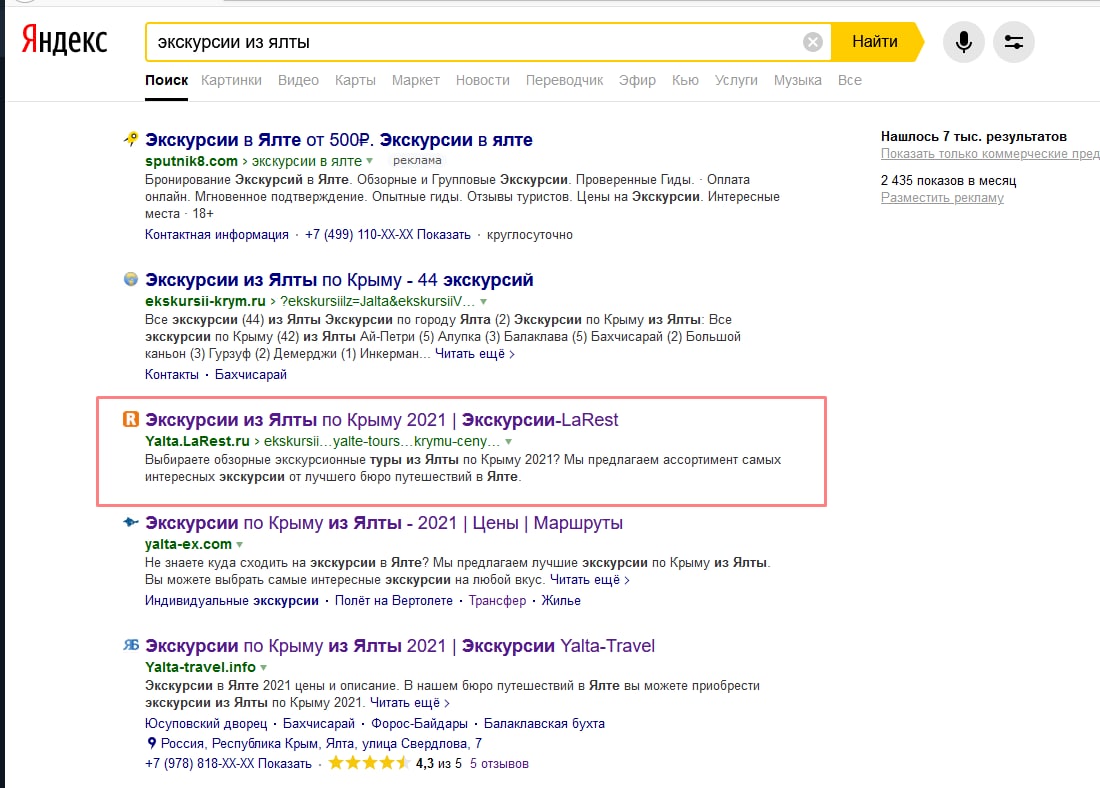Open the Музыка tab
This screenshot has width=1100, height=788.
(x=798, y=80)
